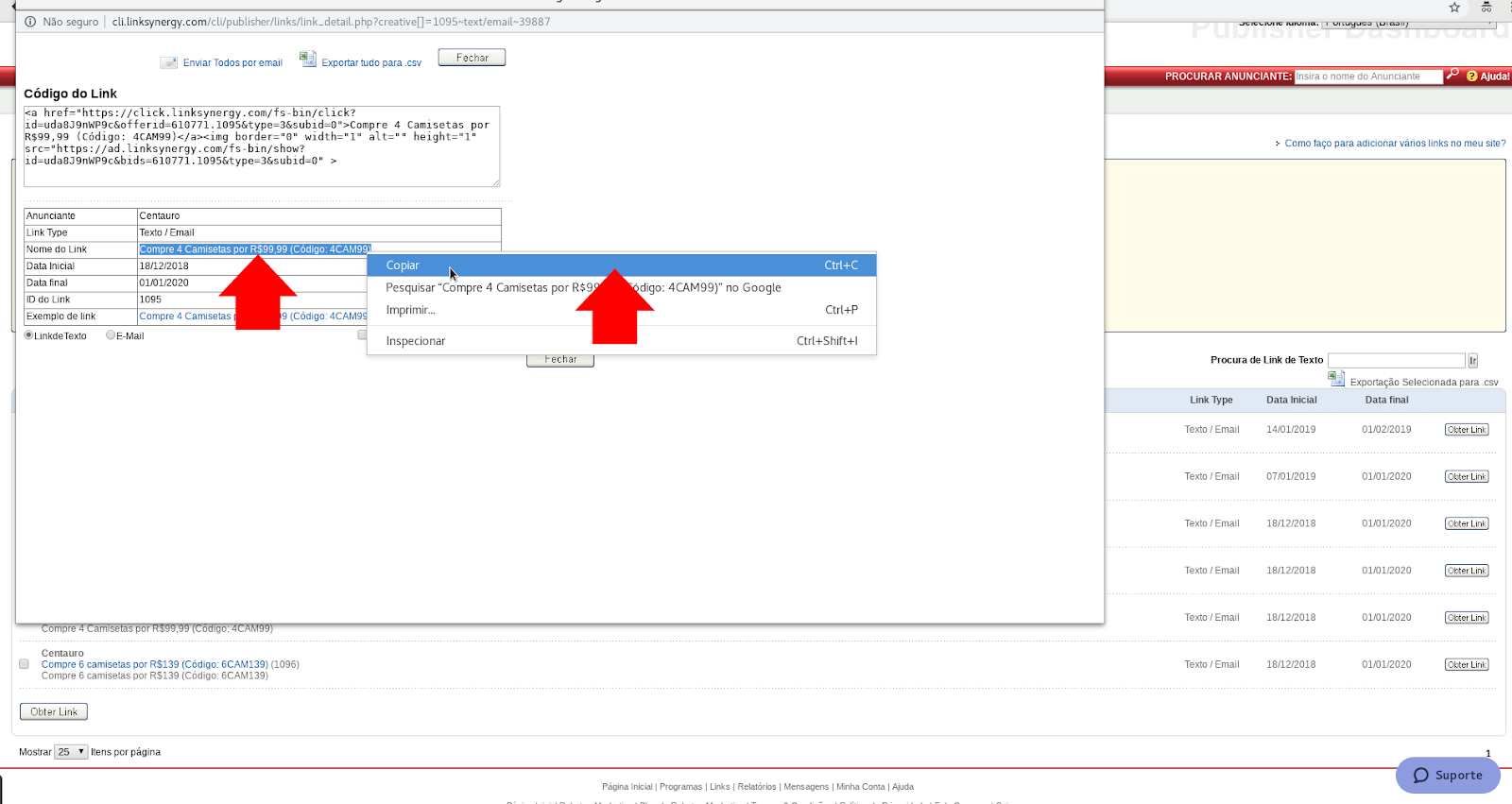
Task: Click the Data final value 01/01/2020 in the popup
Action: (164, 282)
